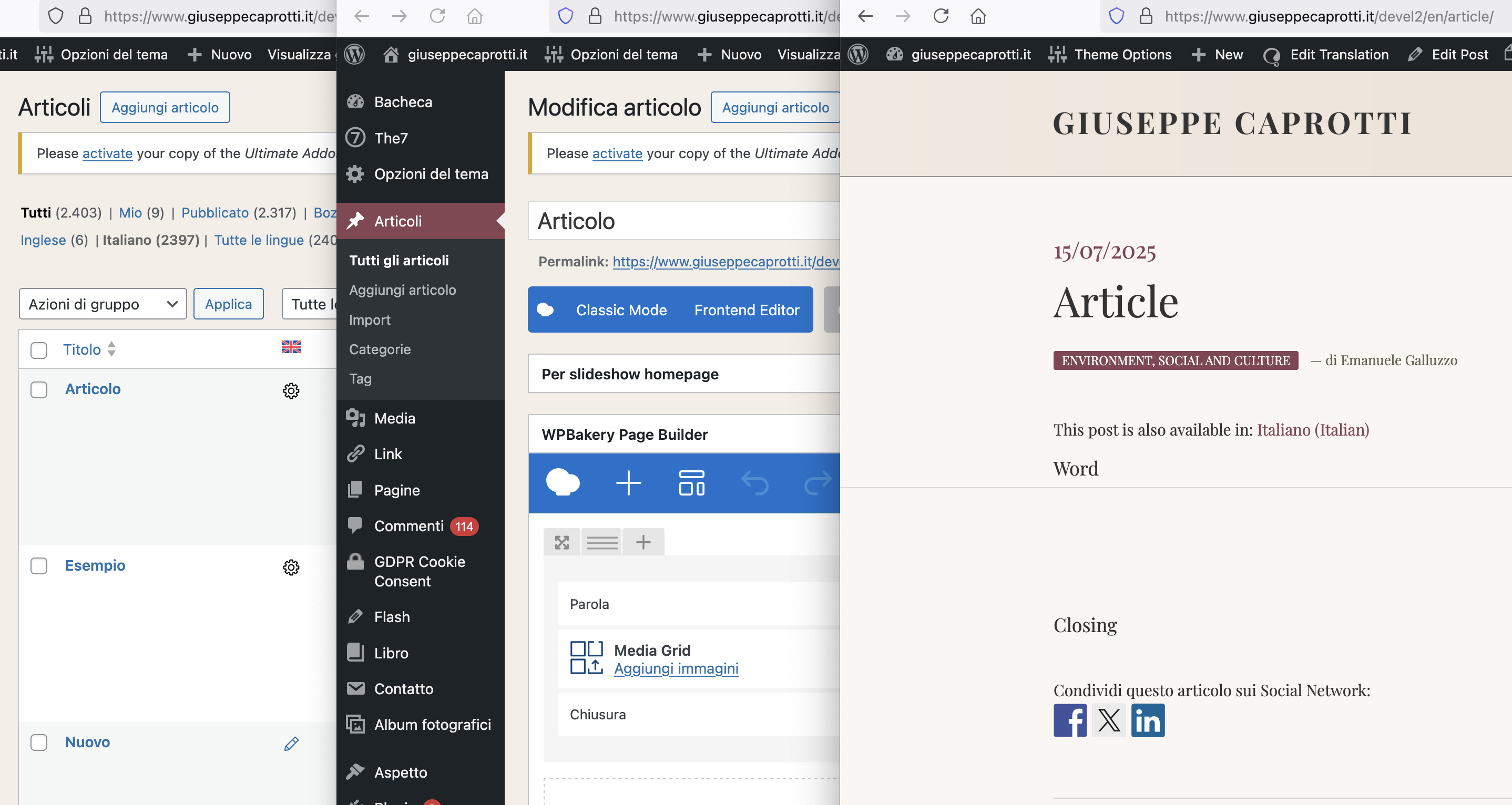The width and height of the screenshot is (1512, 805).
Task: Click reload button in middle browser window
Action: [437, 16]
